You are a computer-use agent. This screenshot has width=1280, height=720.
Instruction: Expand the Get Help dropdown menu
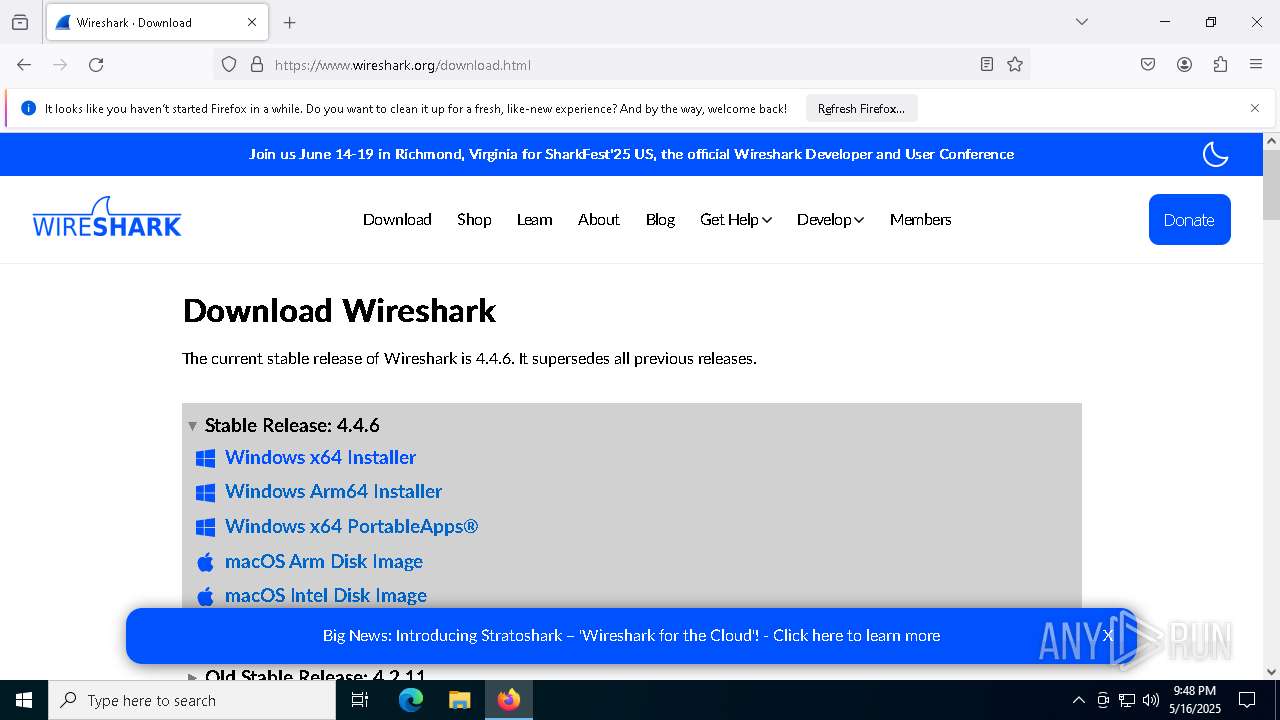click(736, 219)
